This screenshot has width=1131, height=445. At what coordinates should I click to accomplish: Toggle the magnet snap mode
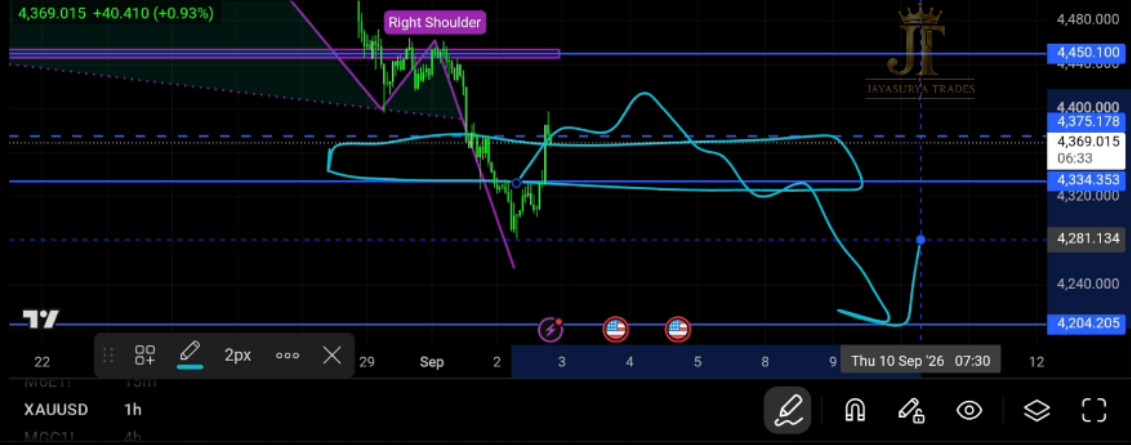click(x=855, y=411)
